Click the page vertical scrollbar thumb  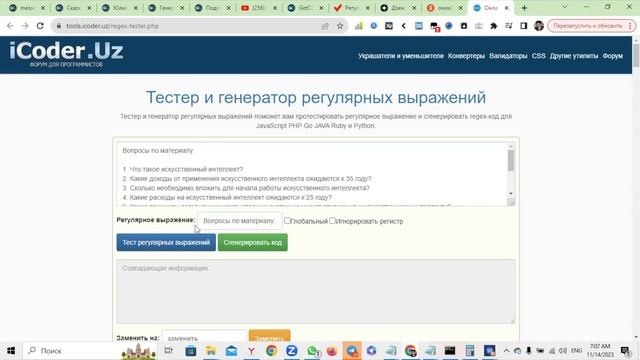[636, 56]
